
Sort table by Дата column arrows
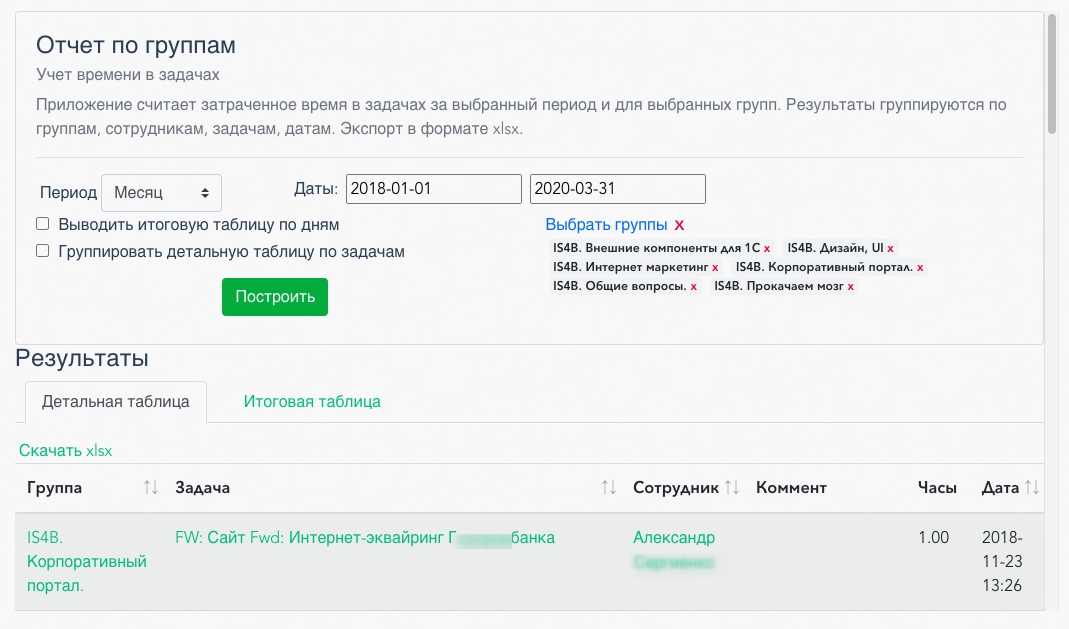tap(1033, 488)
